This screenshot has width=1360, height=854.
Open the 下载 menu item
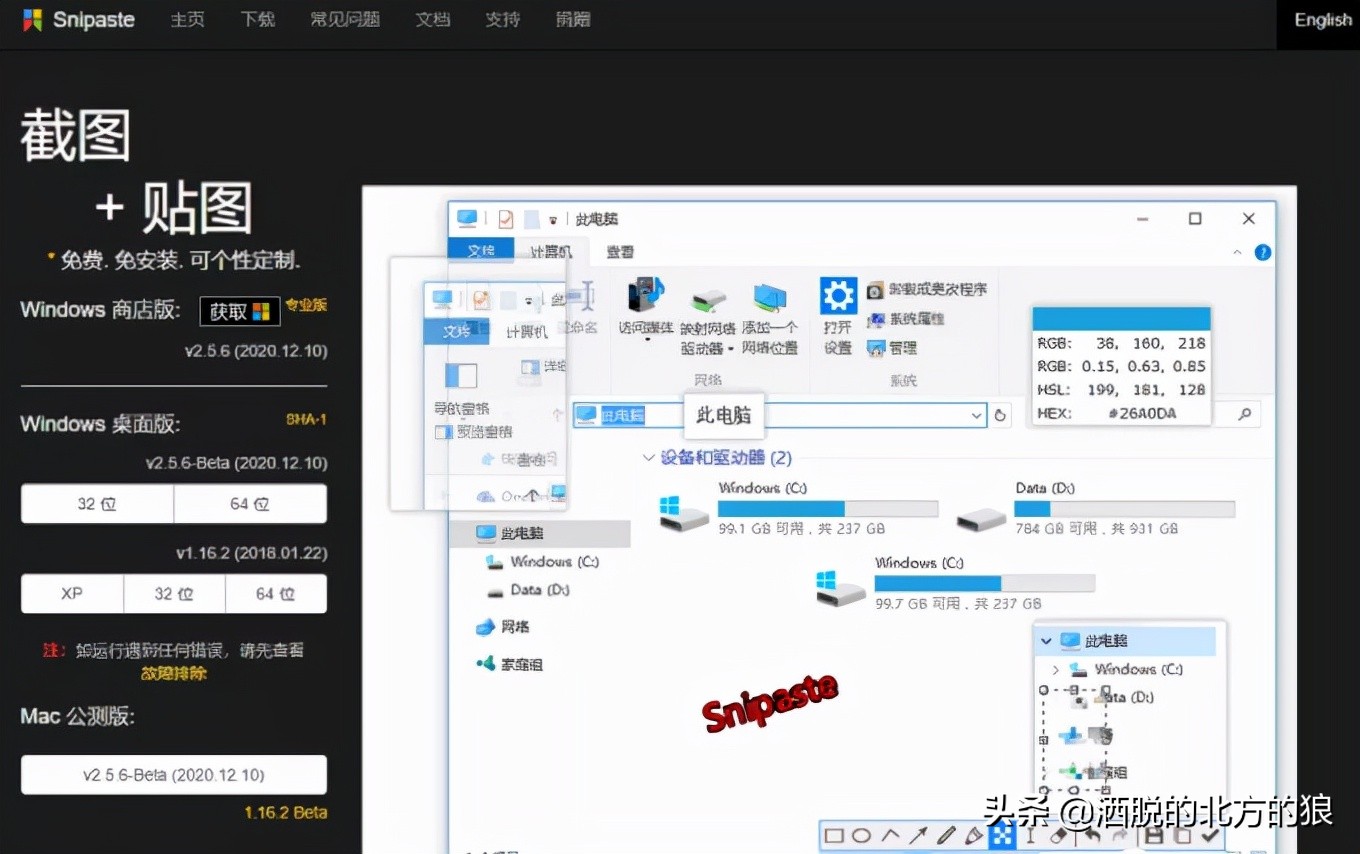point(258,20)
